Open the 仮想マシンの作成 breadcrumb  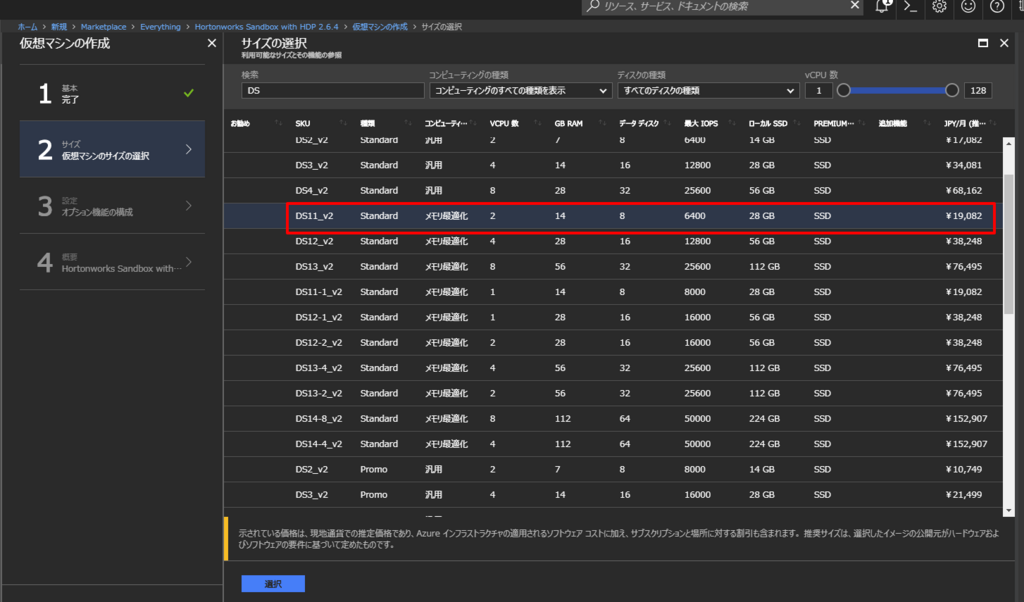[379, 27]
